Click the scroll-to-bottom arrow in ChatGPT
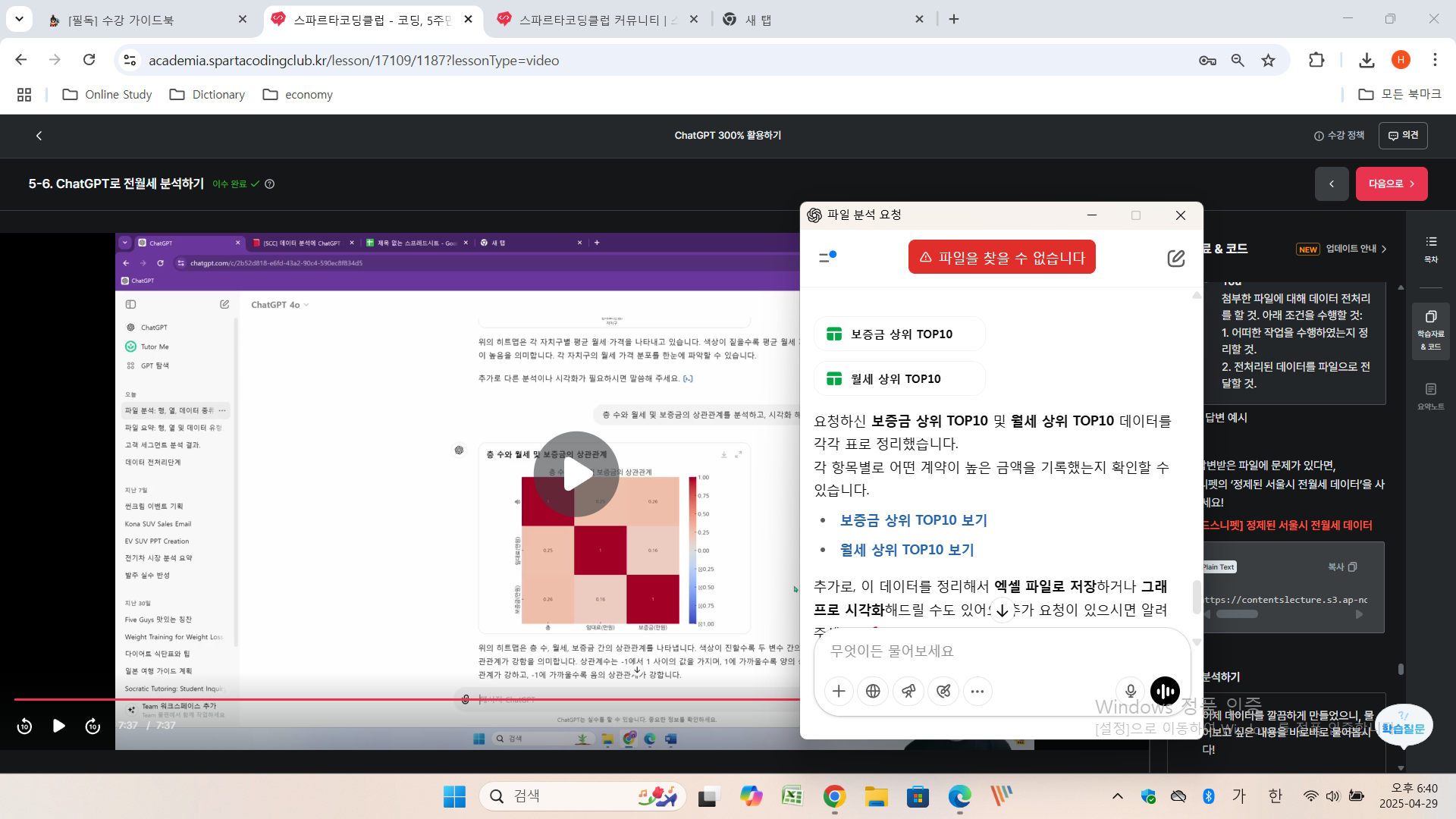The image size is (1456, 819). (1003, 610)
